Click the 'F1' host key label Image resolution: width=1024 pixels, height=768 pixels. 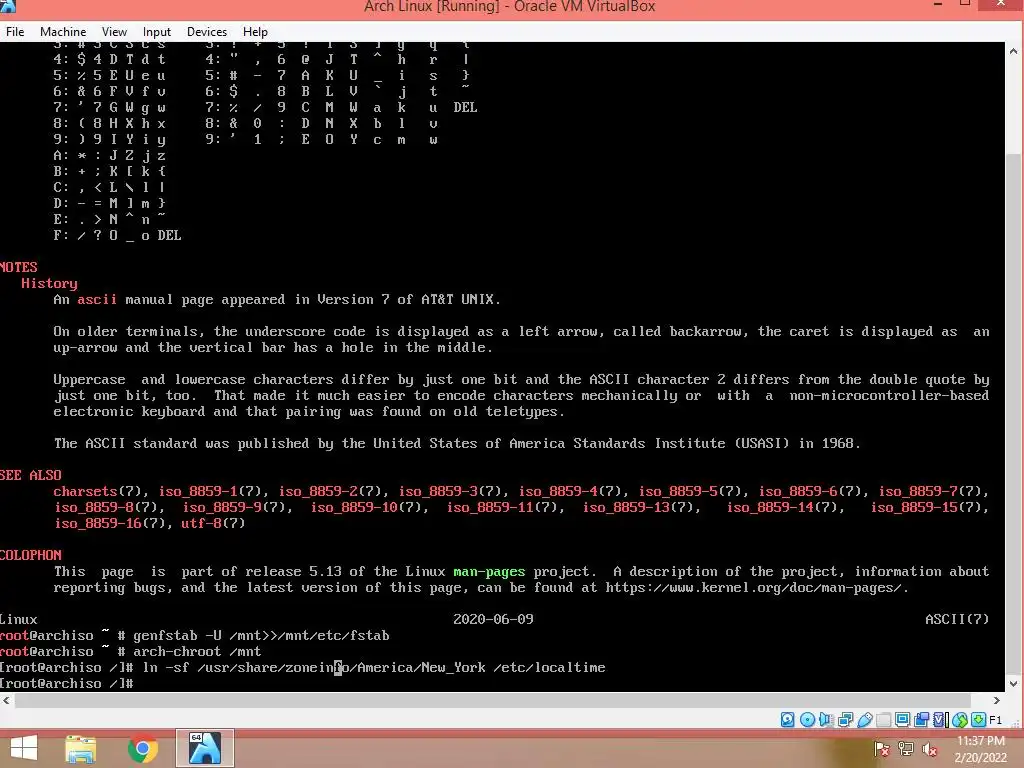click(995, 720)
